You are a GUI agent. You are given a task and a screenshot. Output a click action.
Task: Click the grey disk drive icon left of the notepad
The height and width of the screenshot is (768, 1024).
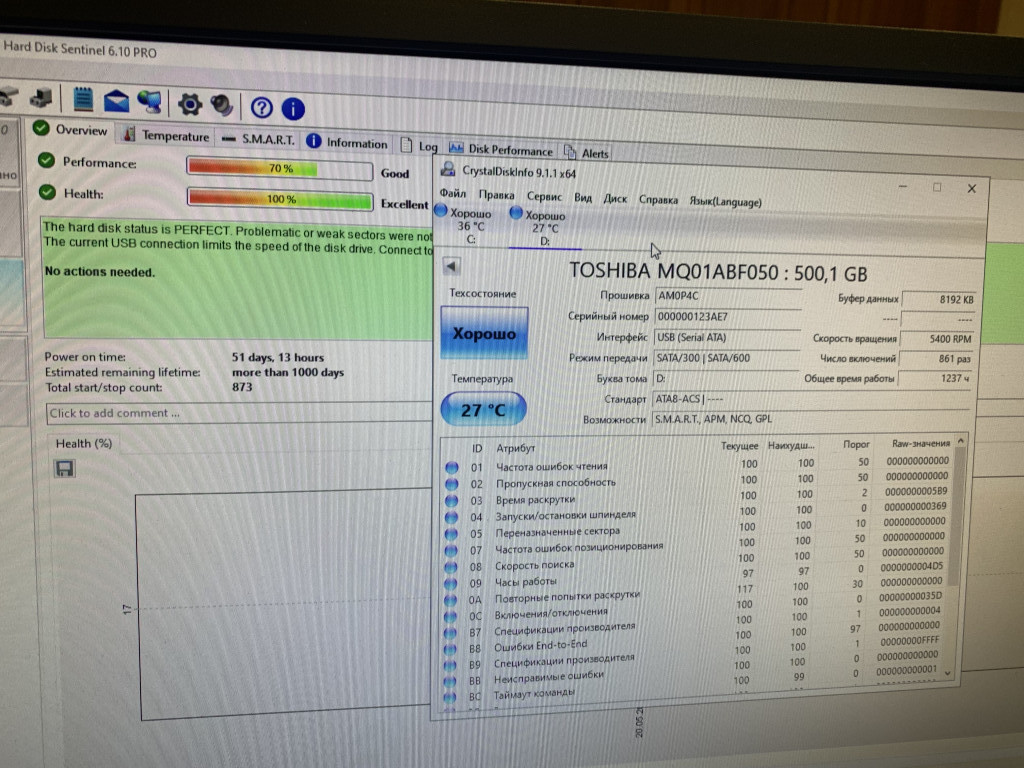(x=41, y=98)
